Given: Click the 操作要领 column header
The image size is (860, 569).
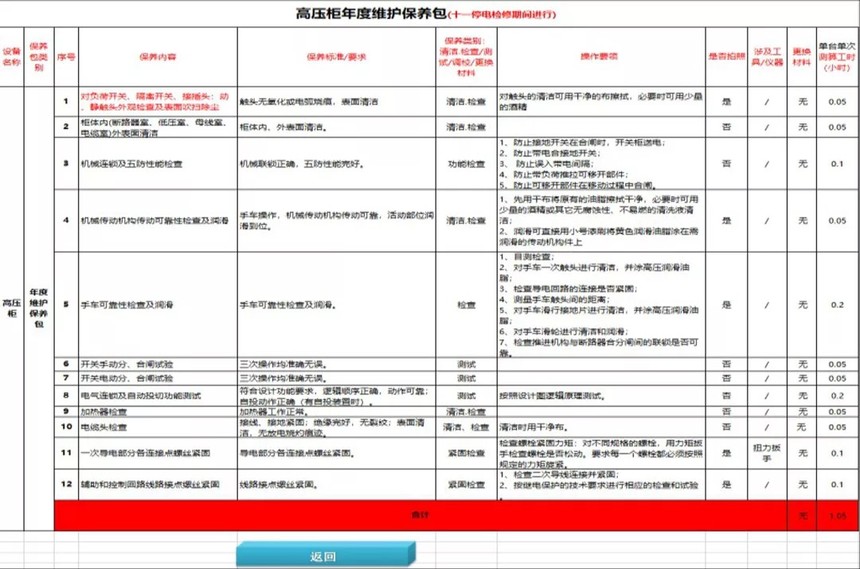Looking at the screenshot, I should 601,57.
